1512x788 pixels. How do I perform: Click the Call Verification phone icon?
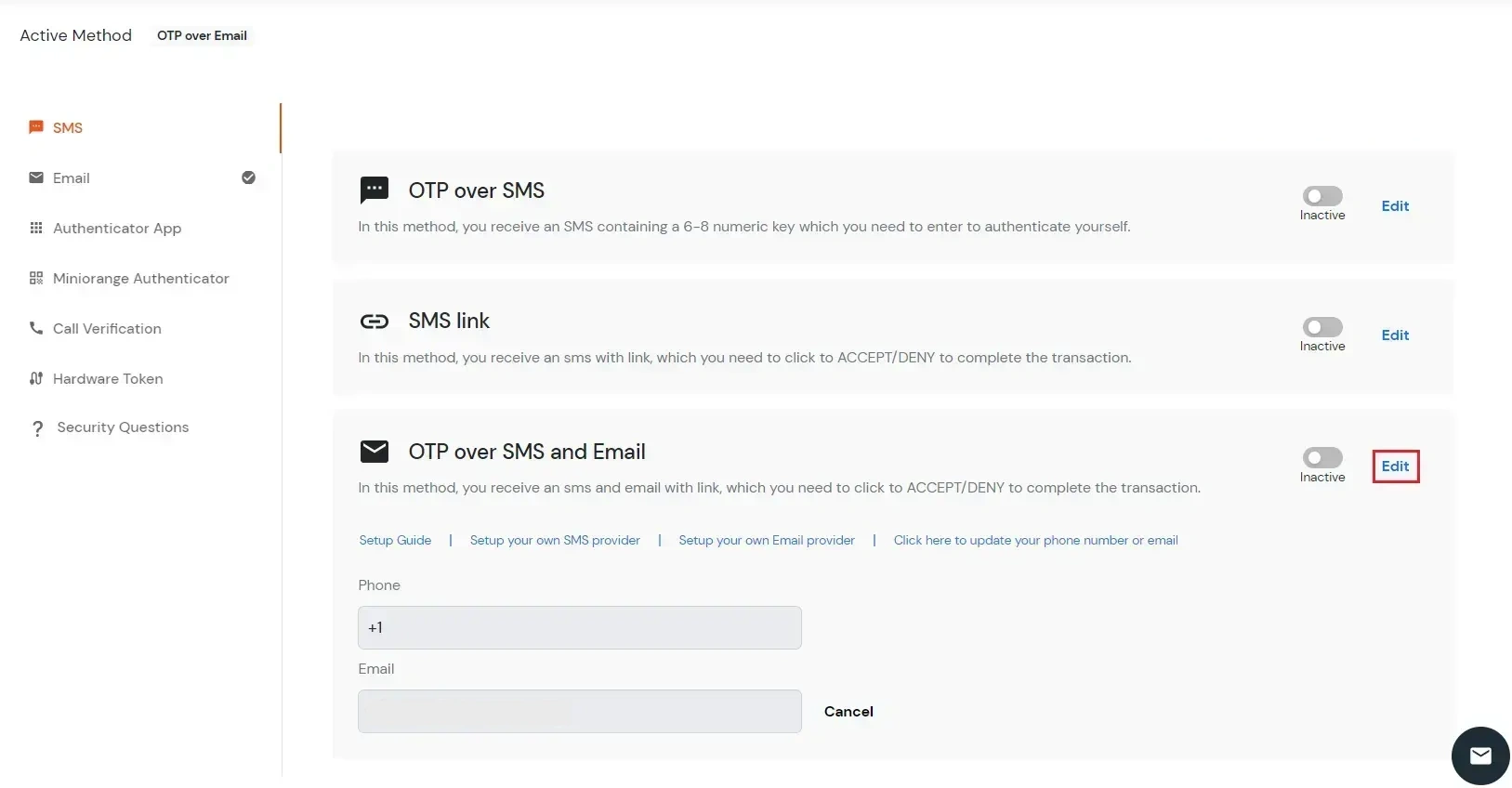click(36, 328)
